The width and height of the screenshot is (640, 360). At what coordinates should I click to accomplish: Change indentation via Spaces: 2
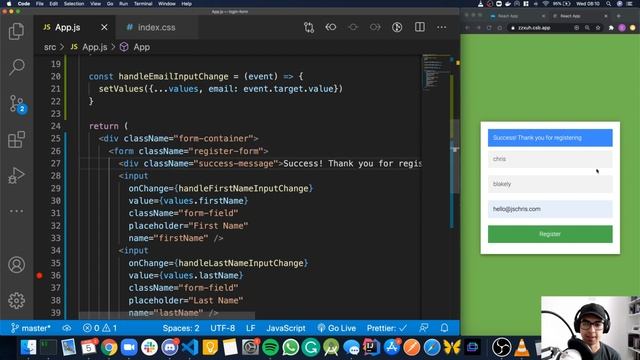[181, 328]
